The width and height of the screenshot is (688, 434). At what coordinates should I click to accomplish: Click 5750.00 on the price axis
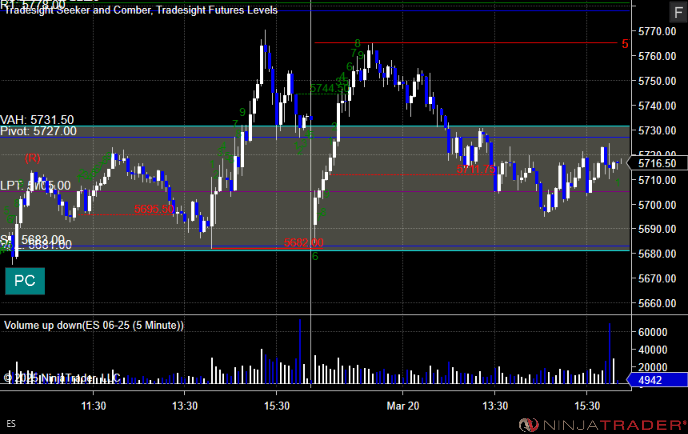point(657,81)
